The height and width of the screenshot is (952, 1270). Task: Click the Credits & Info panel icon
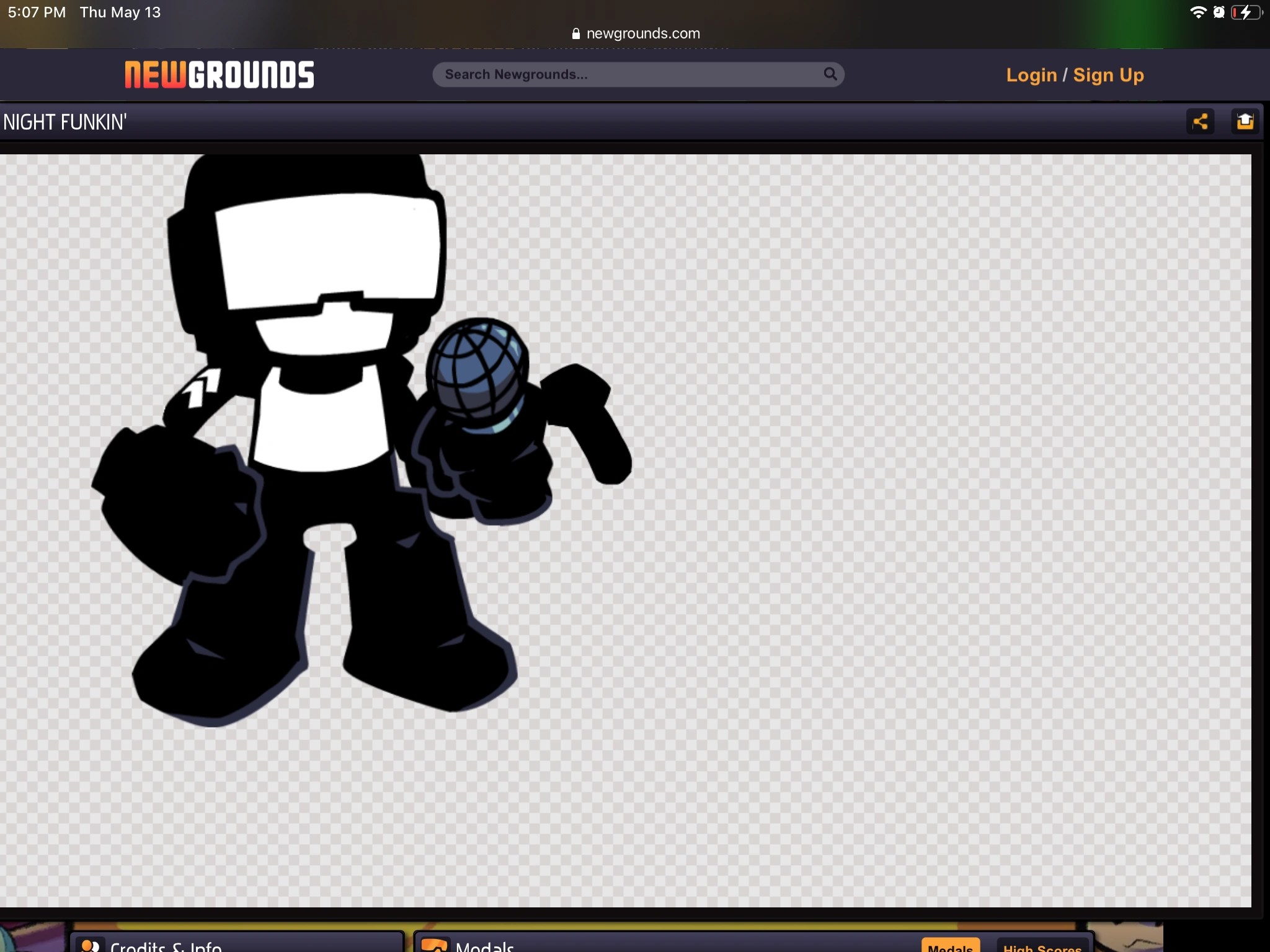[91, 946]
